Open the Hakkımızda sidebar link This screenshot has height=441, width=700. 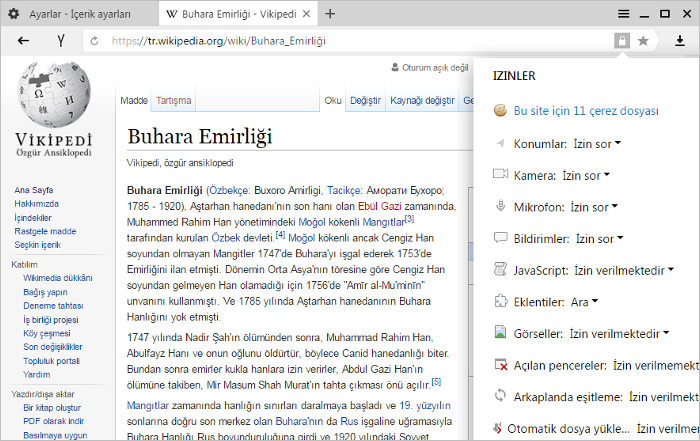(37, 204)
